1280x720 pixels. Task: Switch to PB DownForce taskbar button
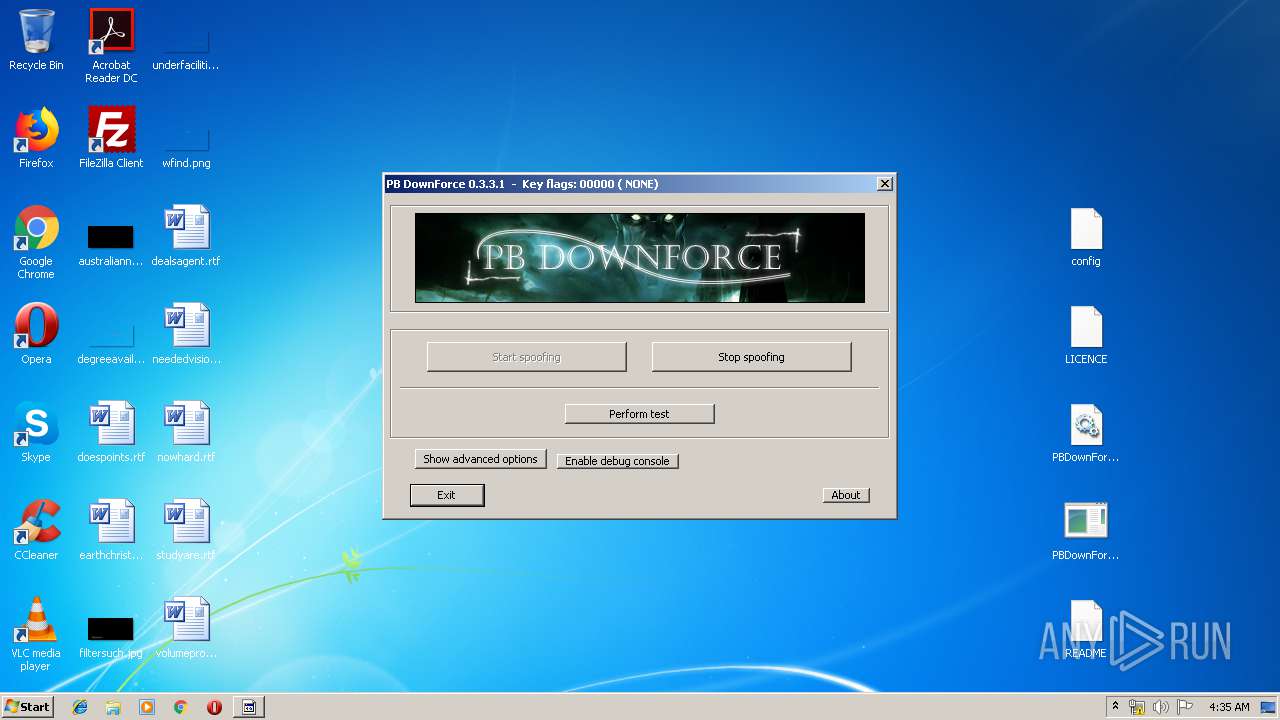click(249, 707)
